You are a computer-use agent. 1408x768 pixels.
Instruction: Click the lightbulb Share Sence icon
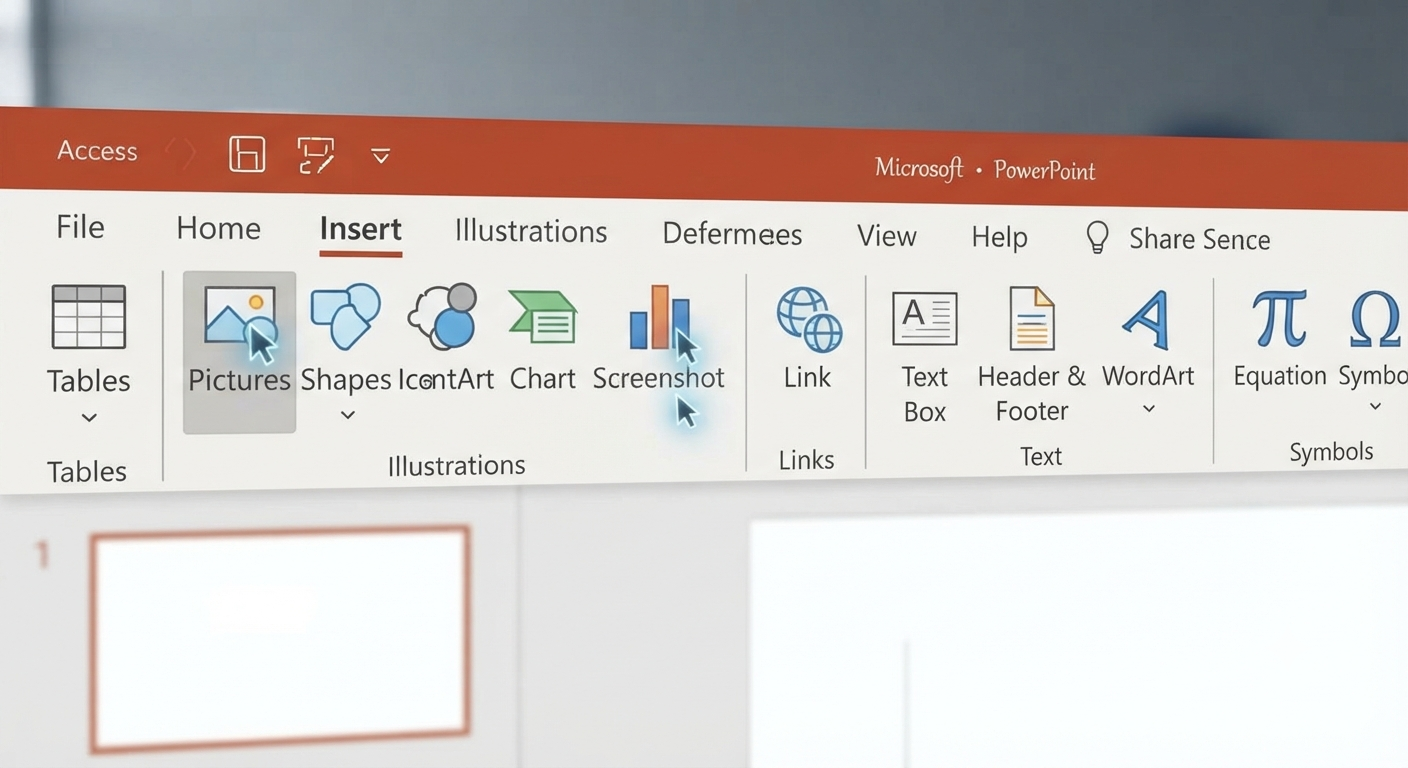1098,238
